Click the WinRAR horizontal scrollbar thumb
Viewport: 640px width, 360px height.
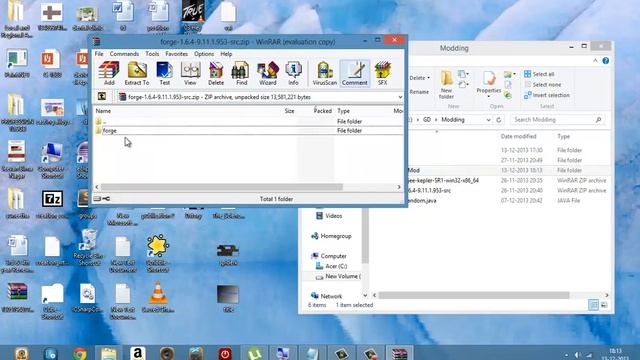point(222,187)
